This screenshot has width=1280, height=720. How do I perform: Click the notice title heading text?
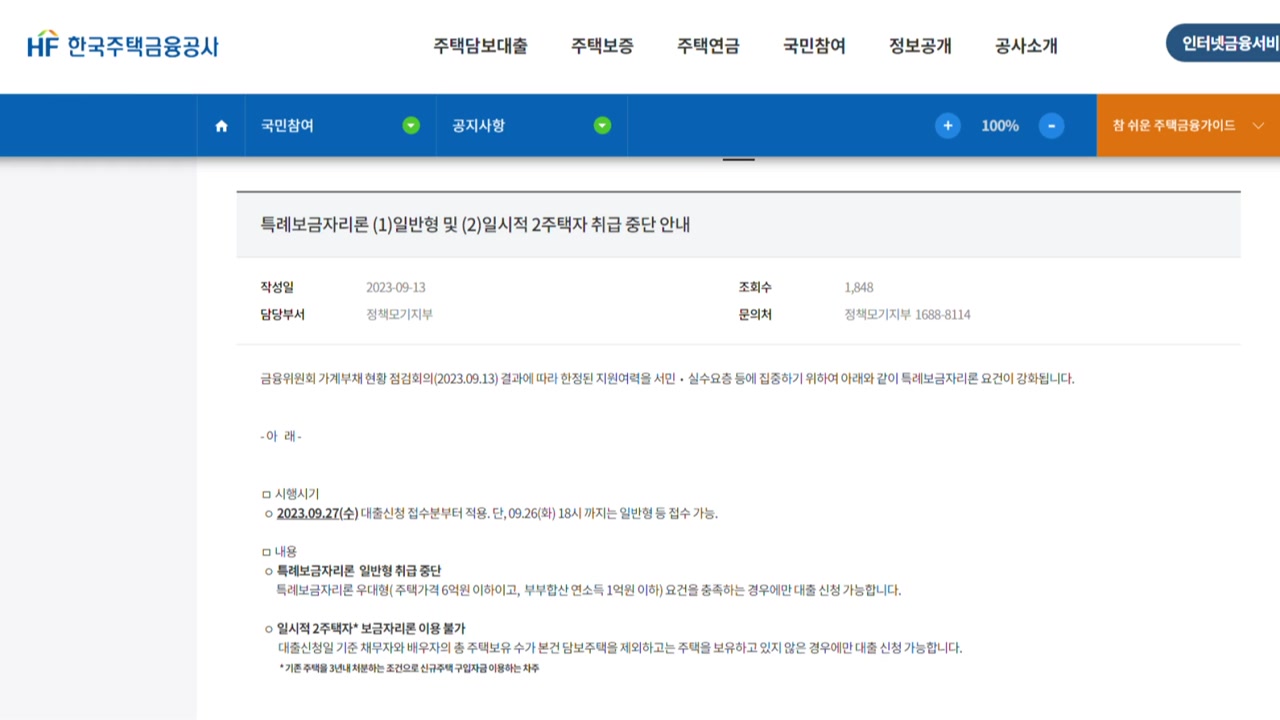475,225
